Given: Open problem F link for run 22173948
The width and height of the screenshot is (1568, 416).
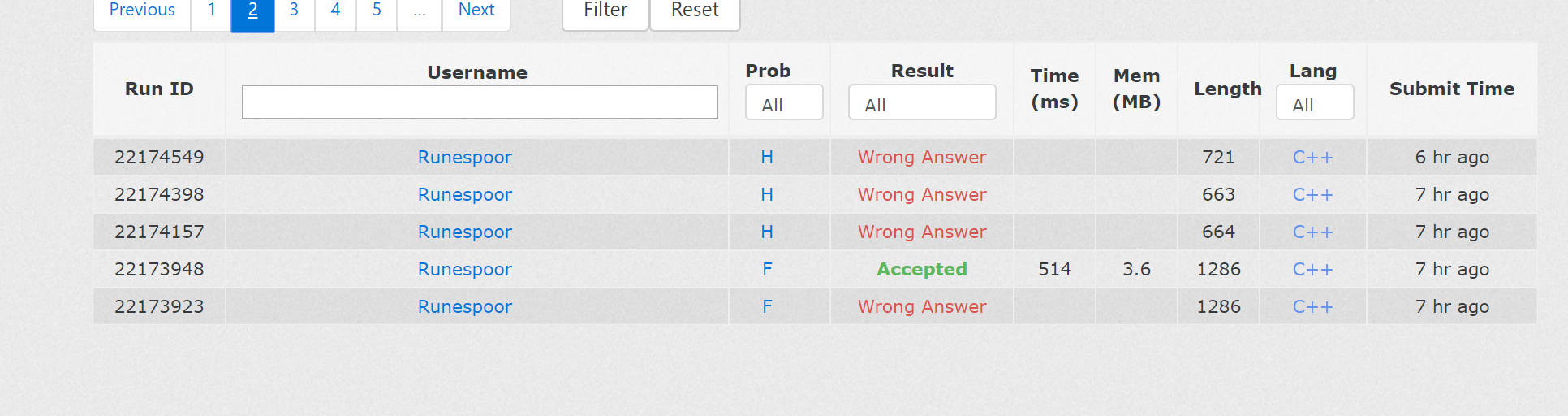Looking at the screenshot, I should tap(767, 270).
